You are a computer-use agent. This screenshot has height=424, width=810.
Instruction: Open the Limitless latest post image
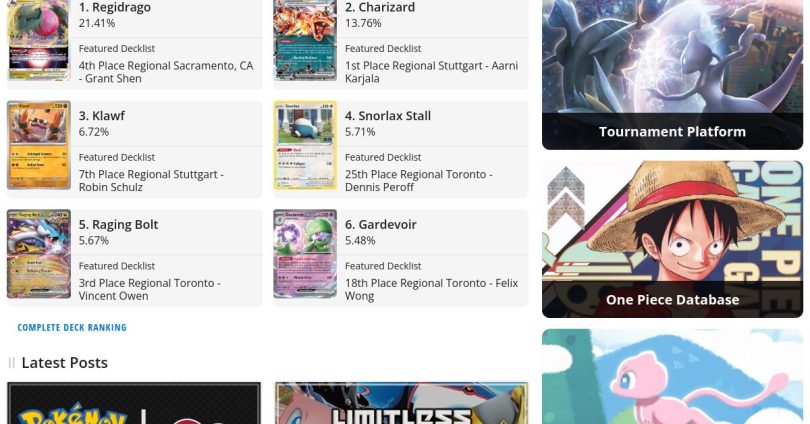(x=401, y=403)
